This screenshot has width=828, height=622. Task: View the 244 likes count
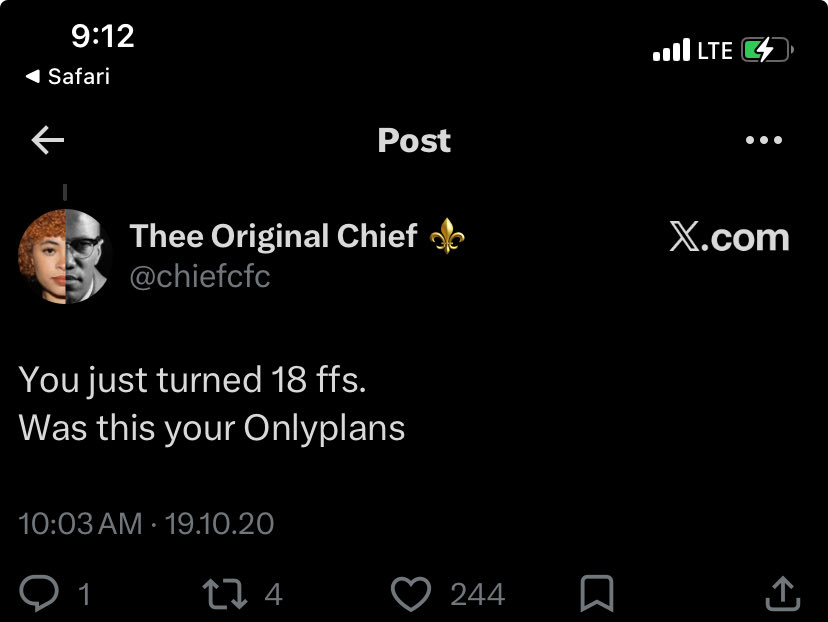pos(477,595)
